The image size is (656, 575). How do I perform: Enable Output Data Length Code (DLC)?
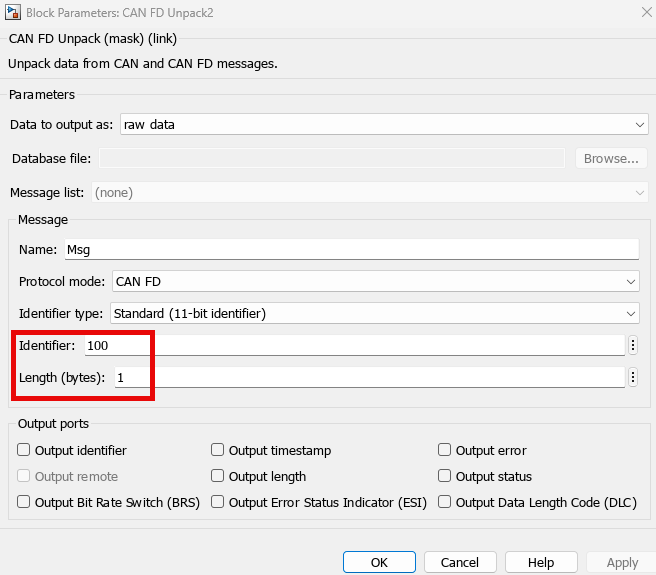pos(445,503)
